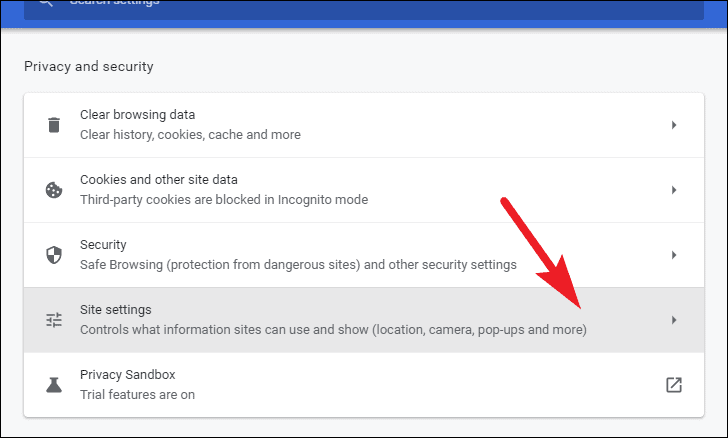Click the Privacy Sandbox flask icon
The image size is (728, 438).
tap(54, 385)
